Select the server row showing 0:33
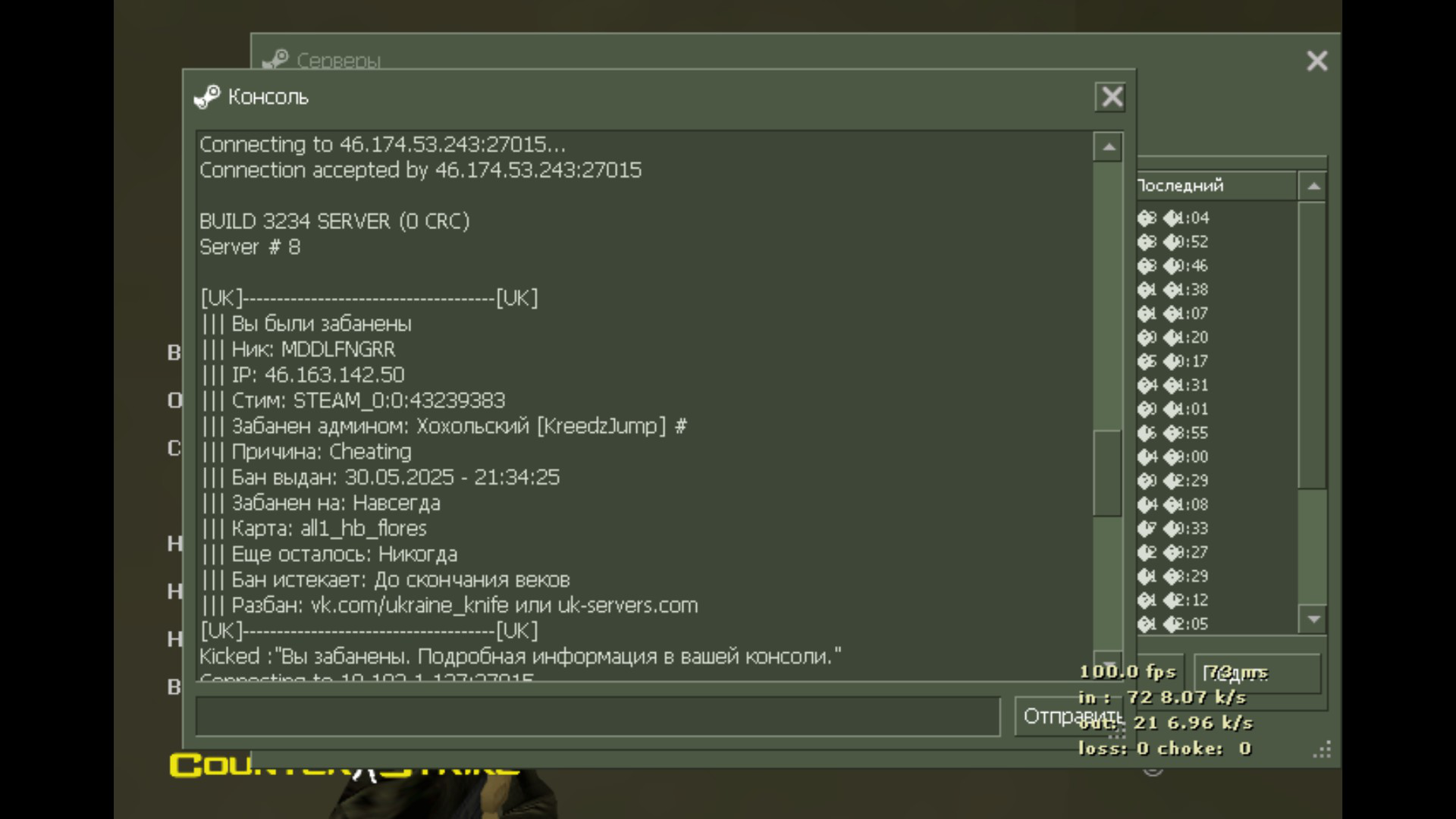The height and width of the screenshot is (819, 1456). pos(1216,529)
